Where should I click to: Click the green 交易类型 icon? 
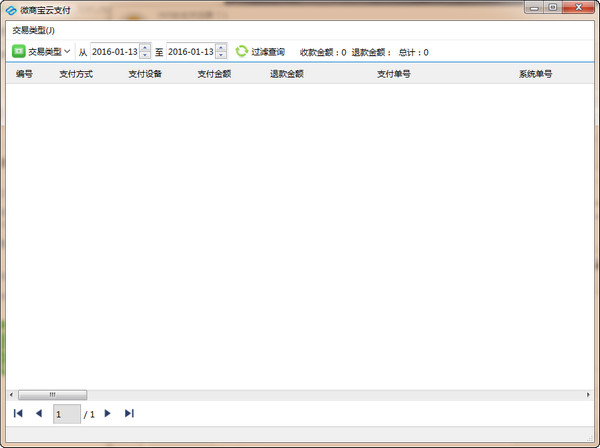(18, 51)
